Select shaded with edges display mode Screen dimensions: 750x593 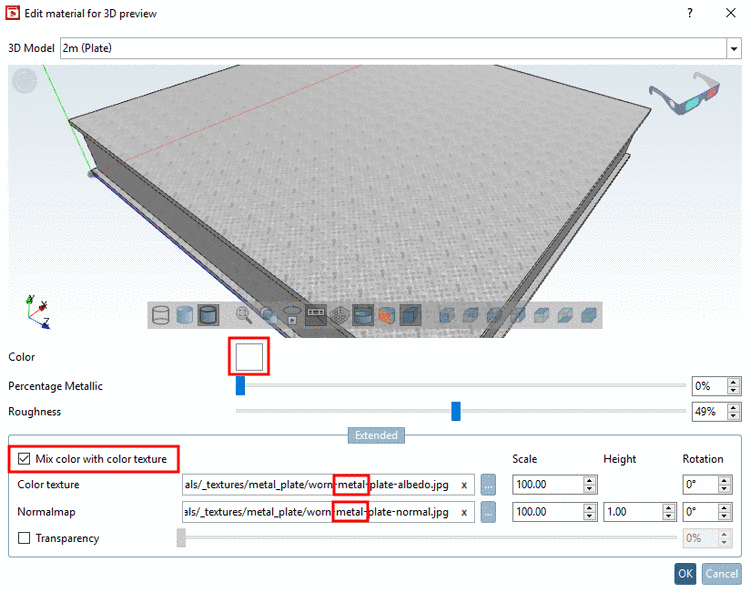tap(208, 316)
